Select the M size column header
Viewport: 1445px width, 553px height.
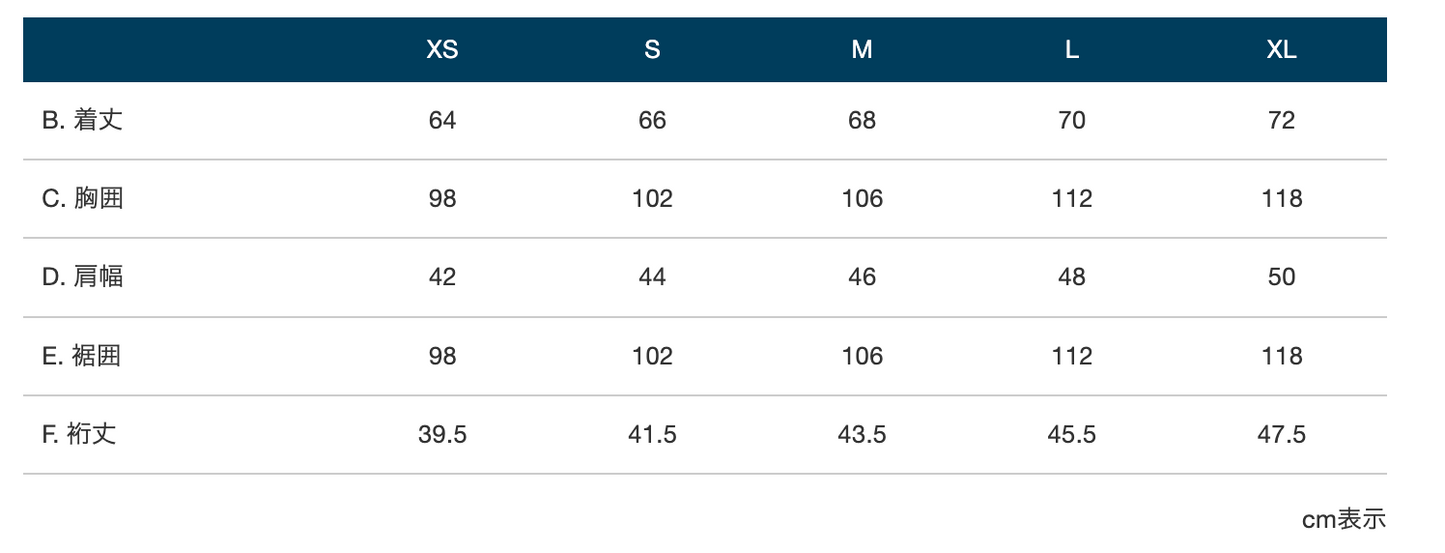tap(862, 50)
